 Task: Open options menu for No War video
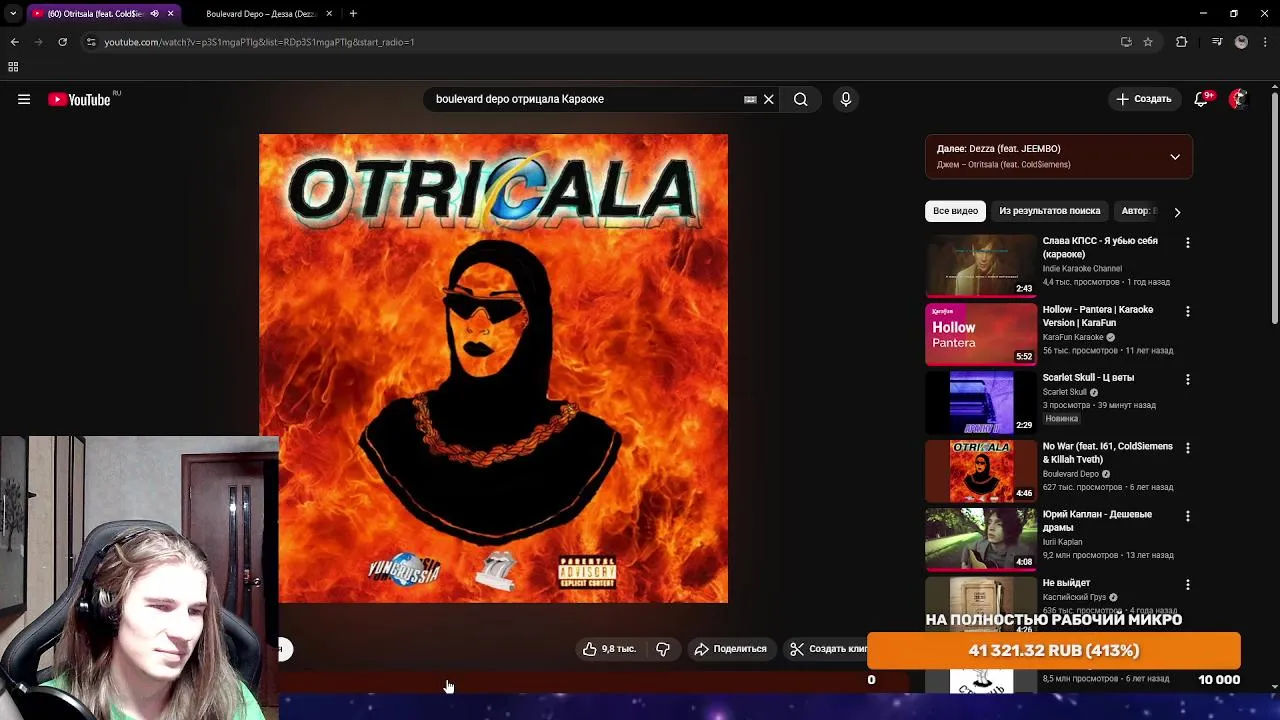1187,448
